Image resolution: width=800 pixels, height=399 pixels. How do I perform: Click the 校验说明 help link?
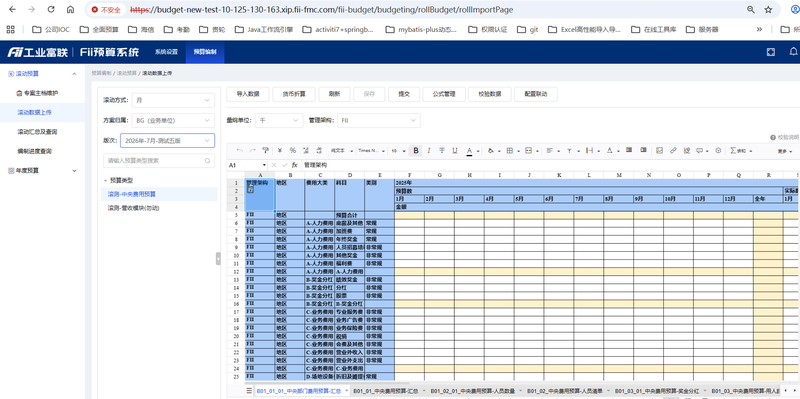(x=785, y=137)
